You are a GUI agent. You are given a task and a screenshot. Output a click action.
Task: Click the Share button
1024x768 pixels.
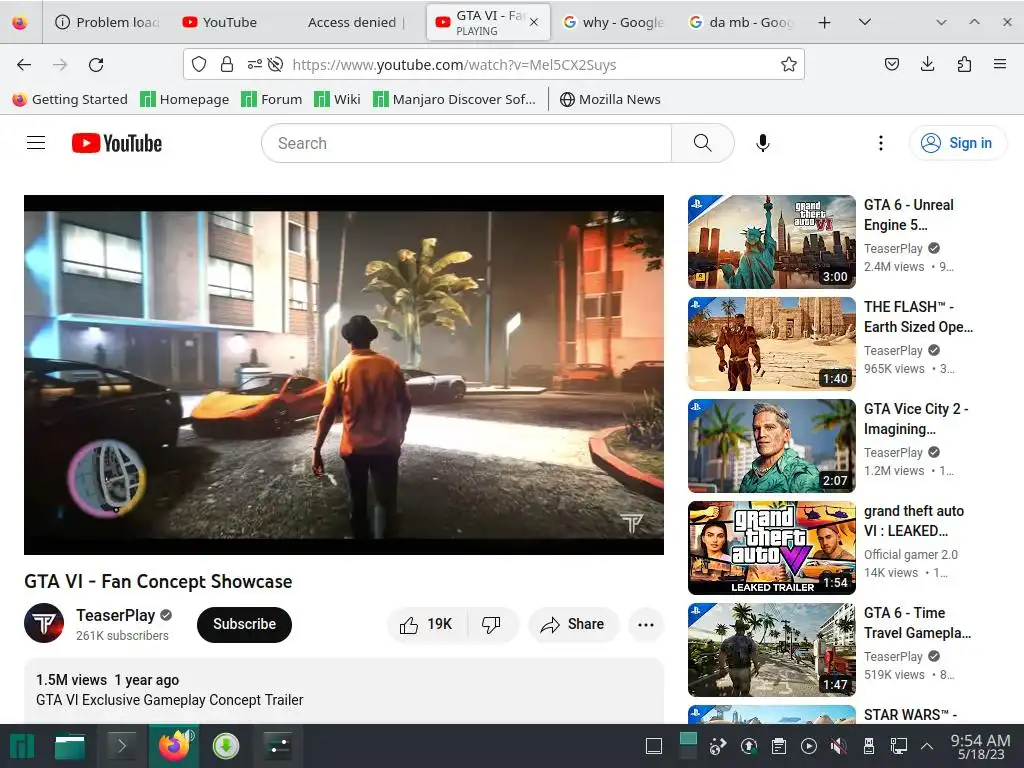tap(573, 625)
